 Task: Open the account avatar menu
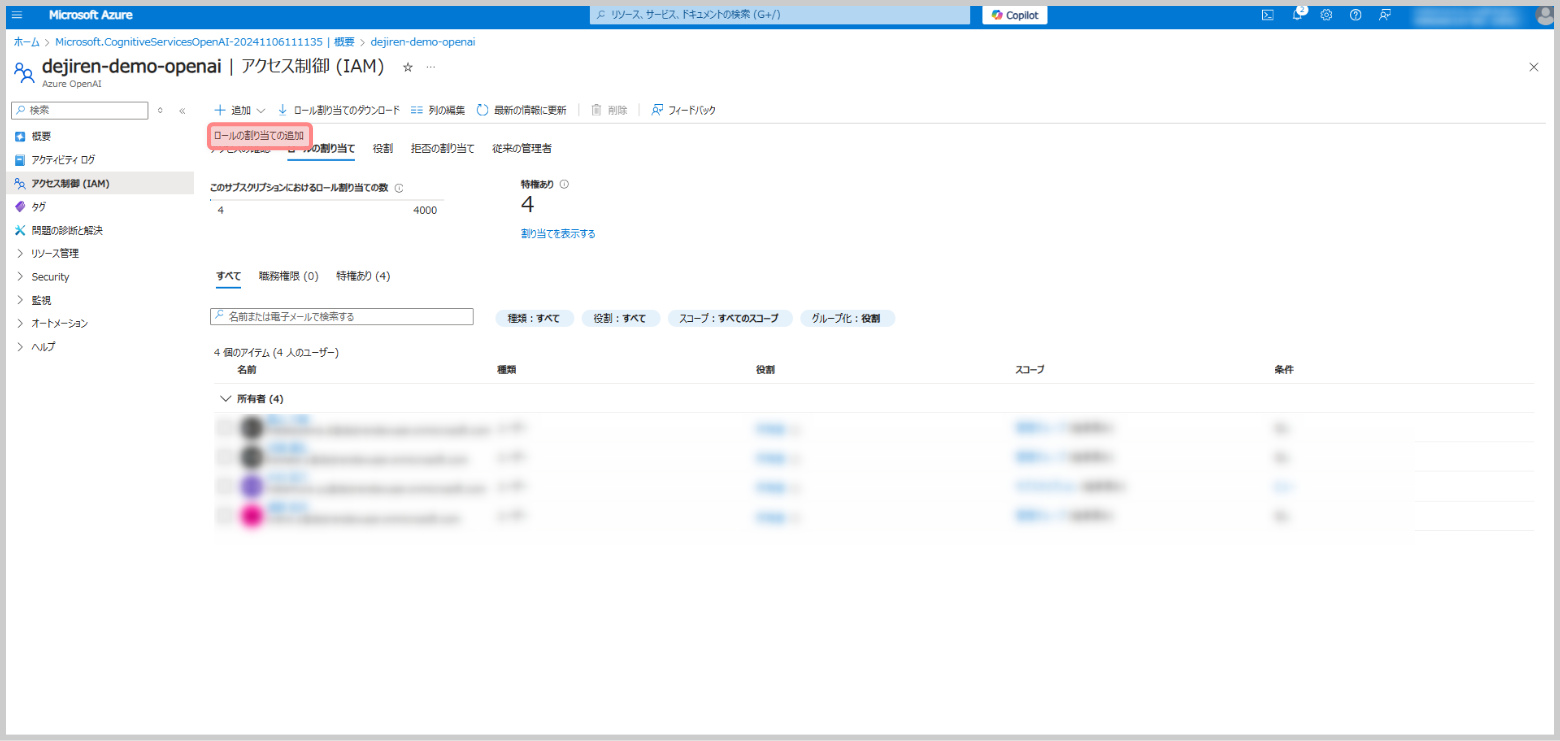click(1544, 15)
